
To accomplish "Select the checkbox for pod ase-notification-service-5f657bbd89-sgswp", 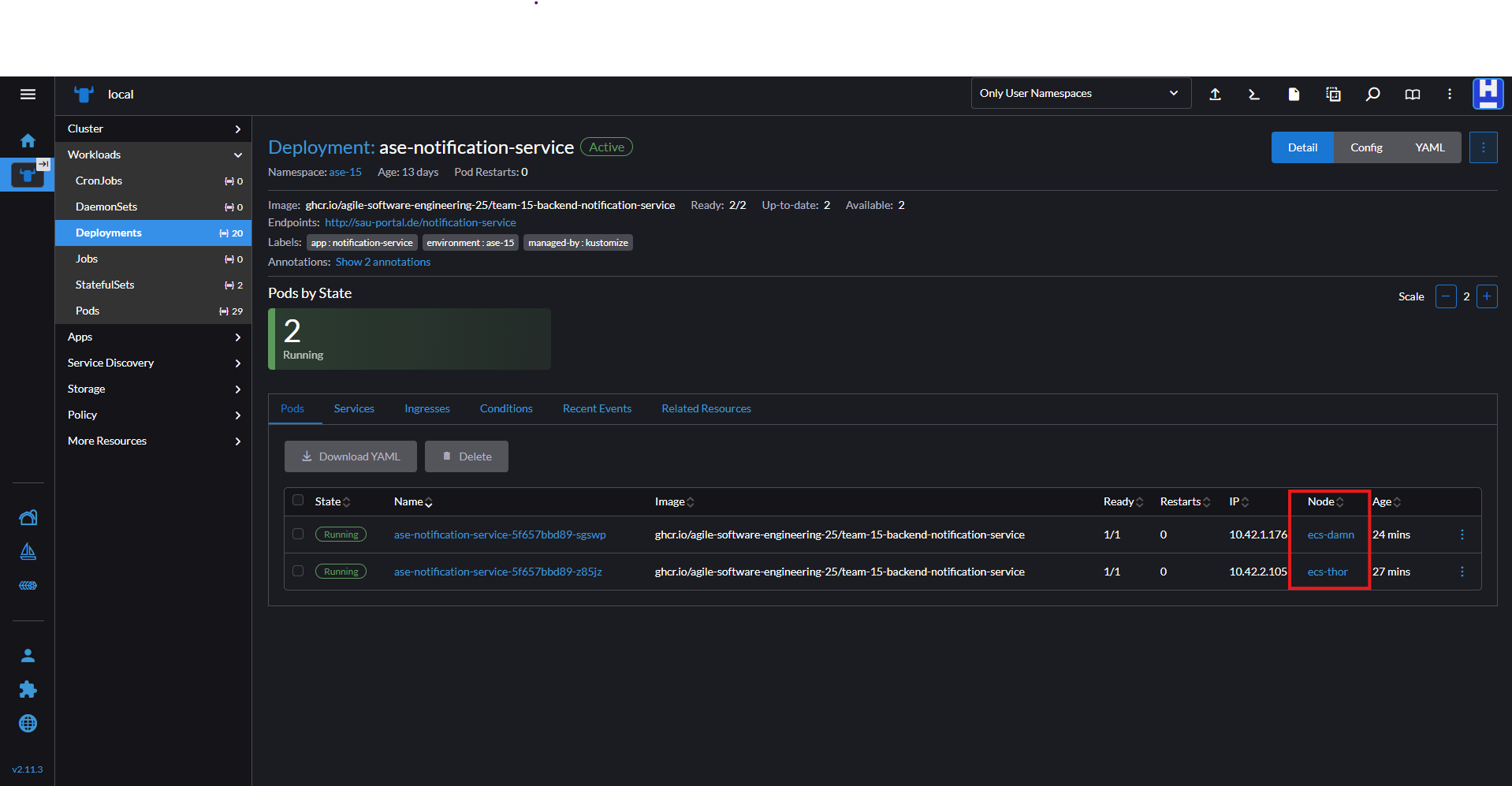I will coord(298,534).
